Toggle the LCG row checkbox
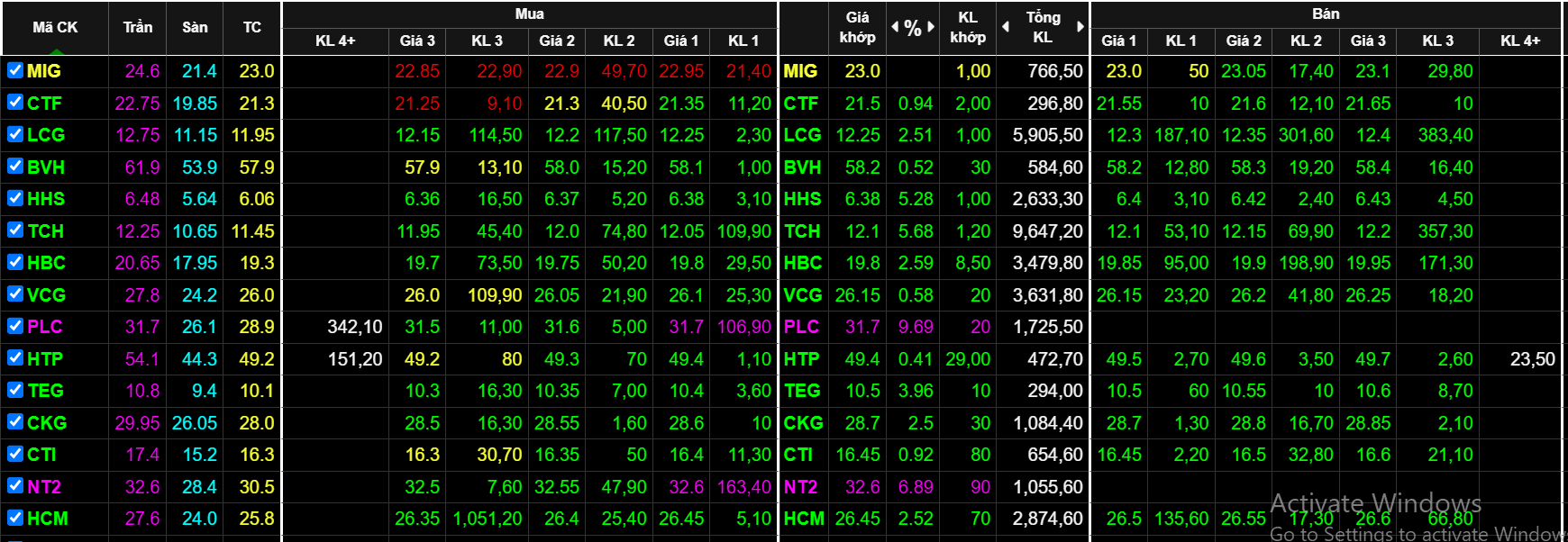1568x542 pixels. click(x=15, y=134)
